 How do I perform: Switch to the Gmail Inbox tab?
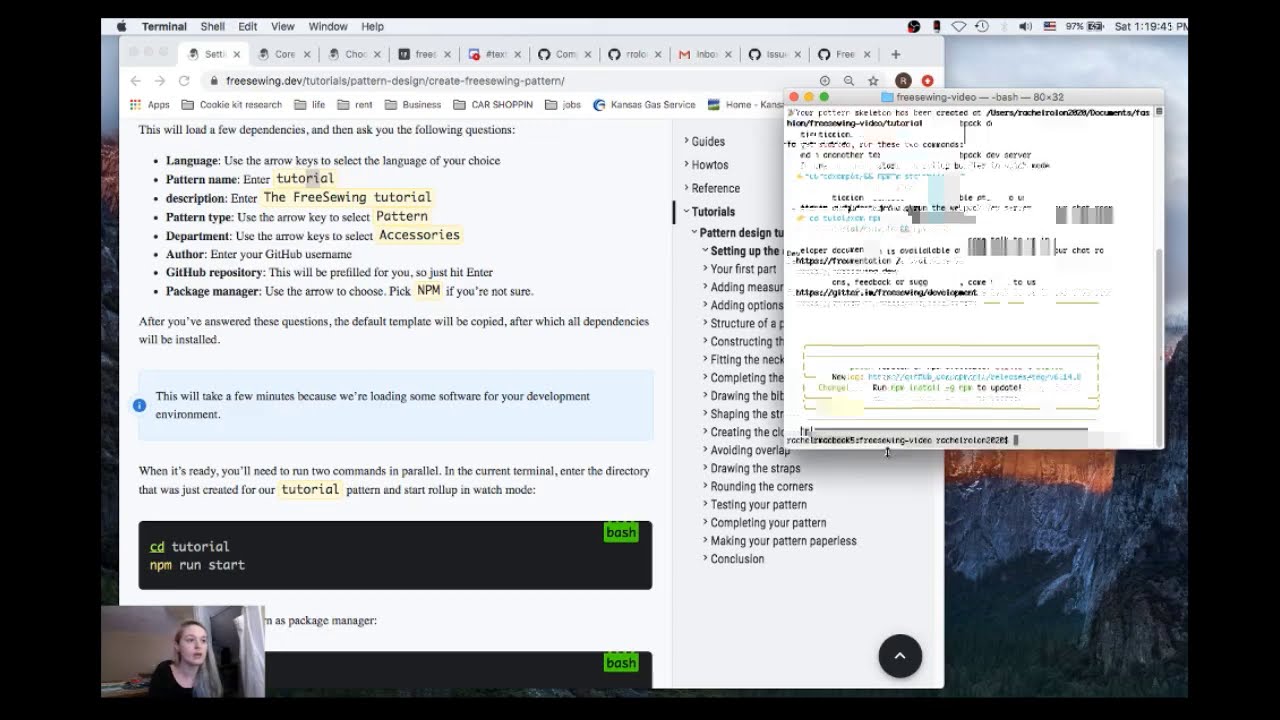tap(704, 54)
